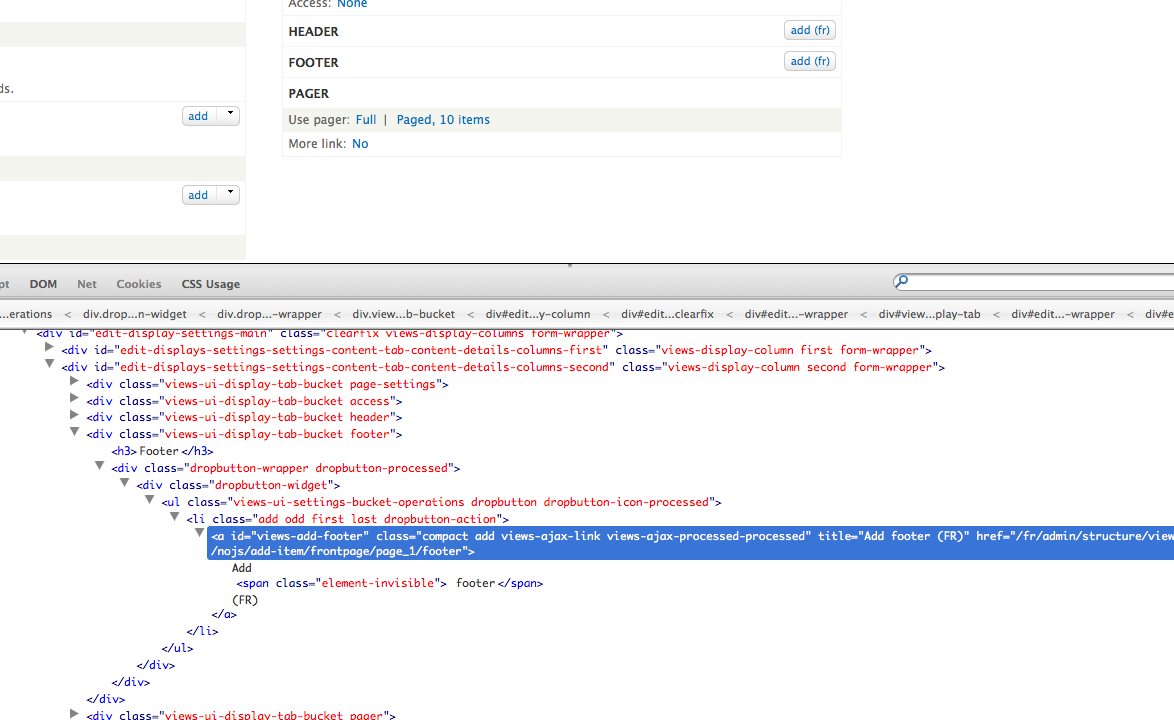Switch to the Cookies tab in Firebug
The image size is (1174, 720).
(x=139, y=284)
